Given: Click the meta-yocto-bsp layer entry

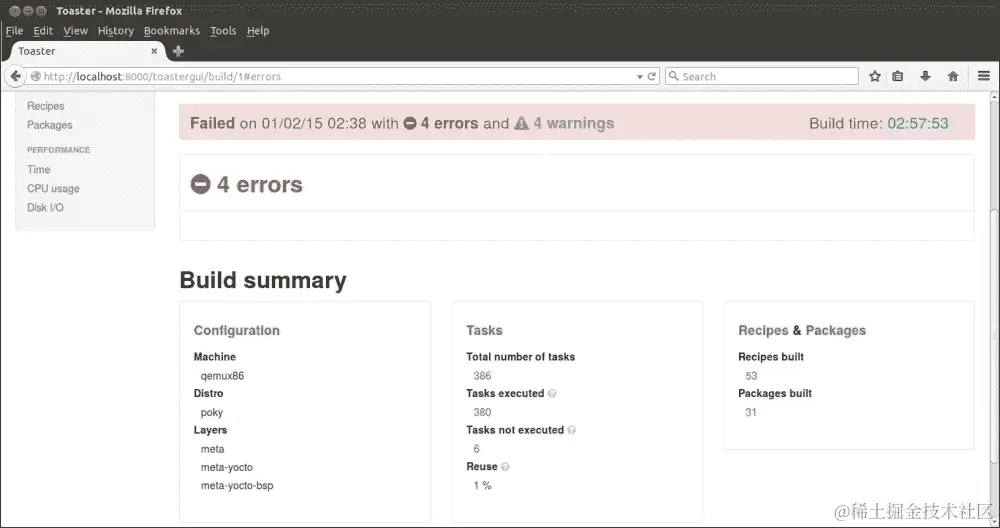Looking at the screenshot, I should 237,485.
